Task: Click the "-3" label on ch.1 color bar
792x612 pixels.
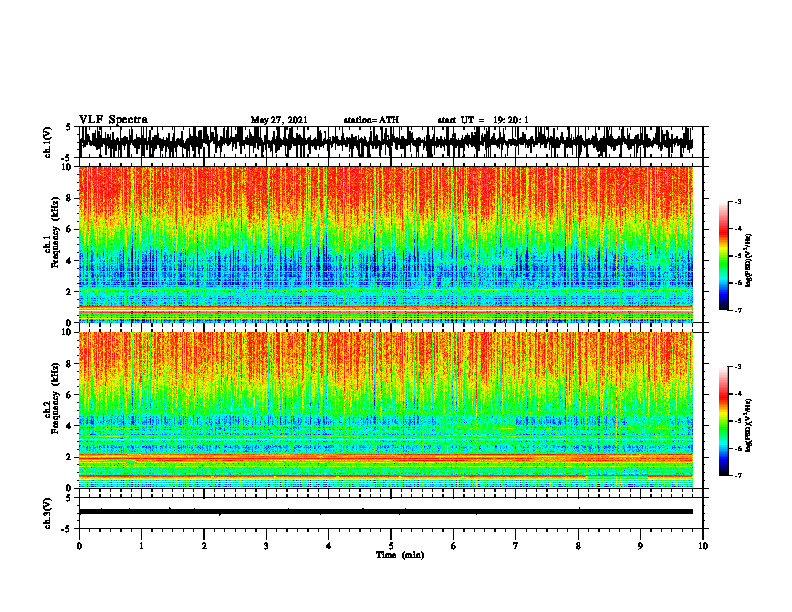Action: [x=737, y=202]
